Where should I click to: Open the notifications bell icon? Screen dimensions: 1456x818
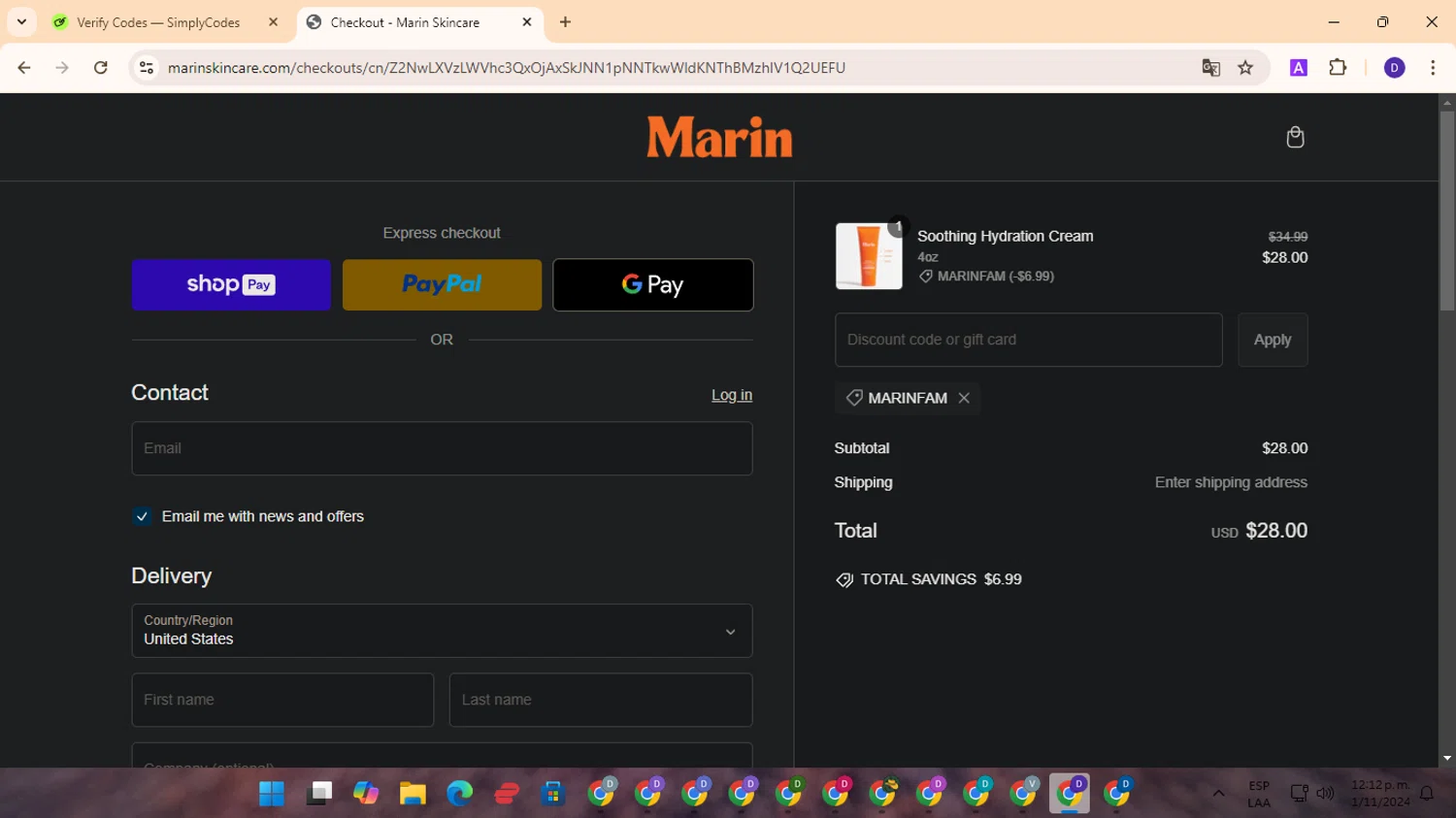tap(1427, 794)
